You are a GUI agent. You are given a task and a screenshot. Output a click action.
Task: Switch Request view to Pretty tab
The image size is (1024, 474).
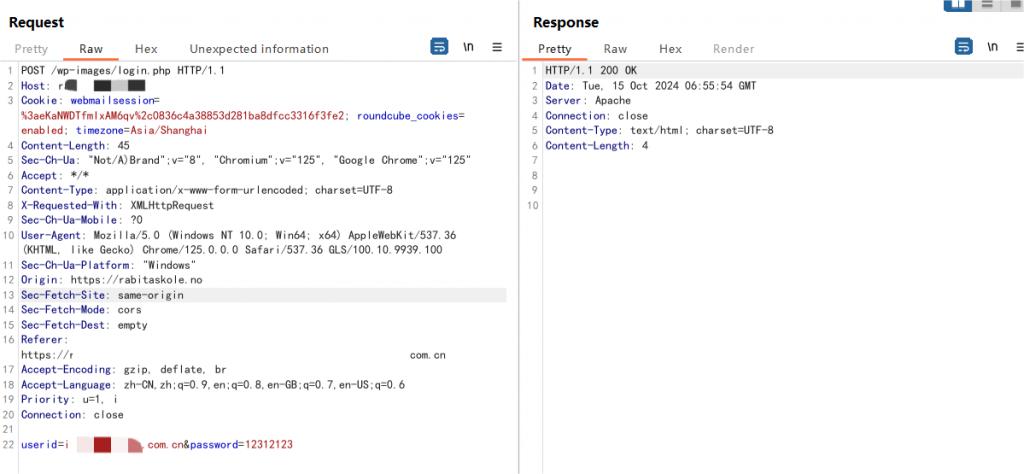31,49
